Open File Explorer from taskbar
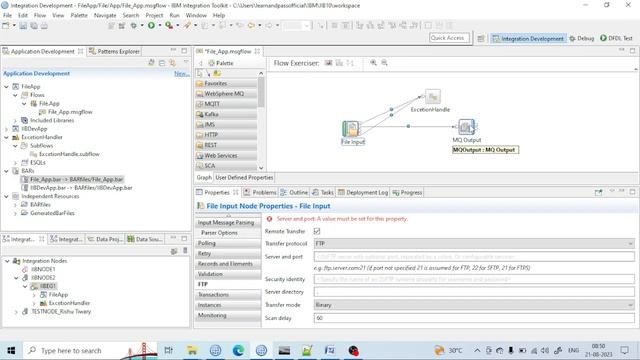Image resolution: width=640 pixels, height=360 pixels. (x=192, y=350)
